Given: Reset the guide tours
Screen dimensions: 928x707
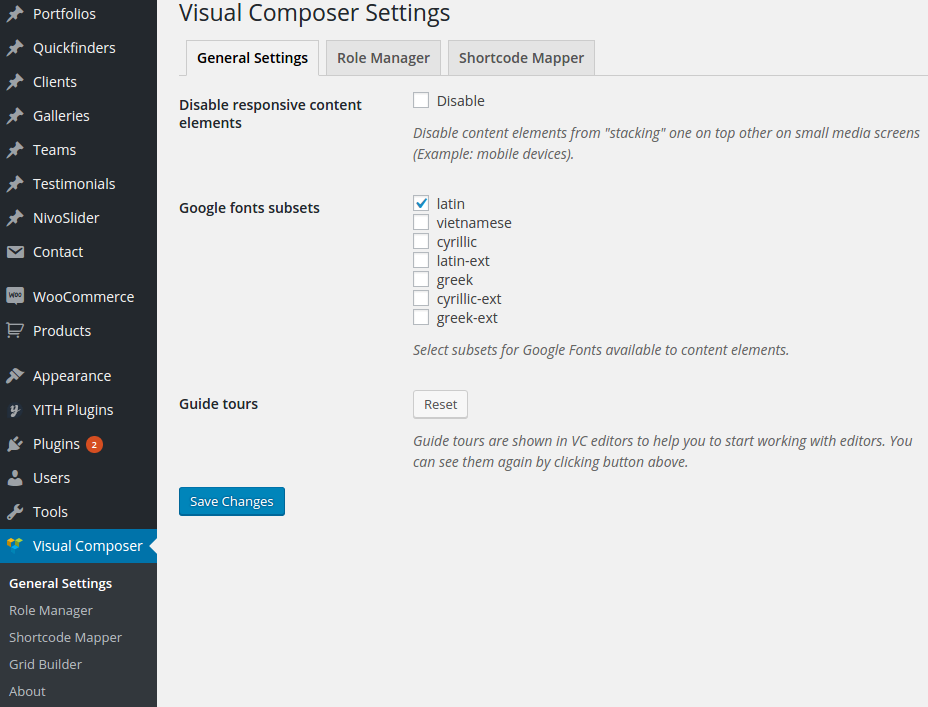Looking at the screenshot, I should 440,404.
